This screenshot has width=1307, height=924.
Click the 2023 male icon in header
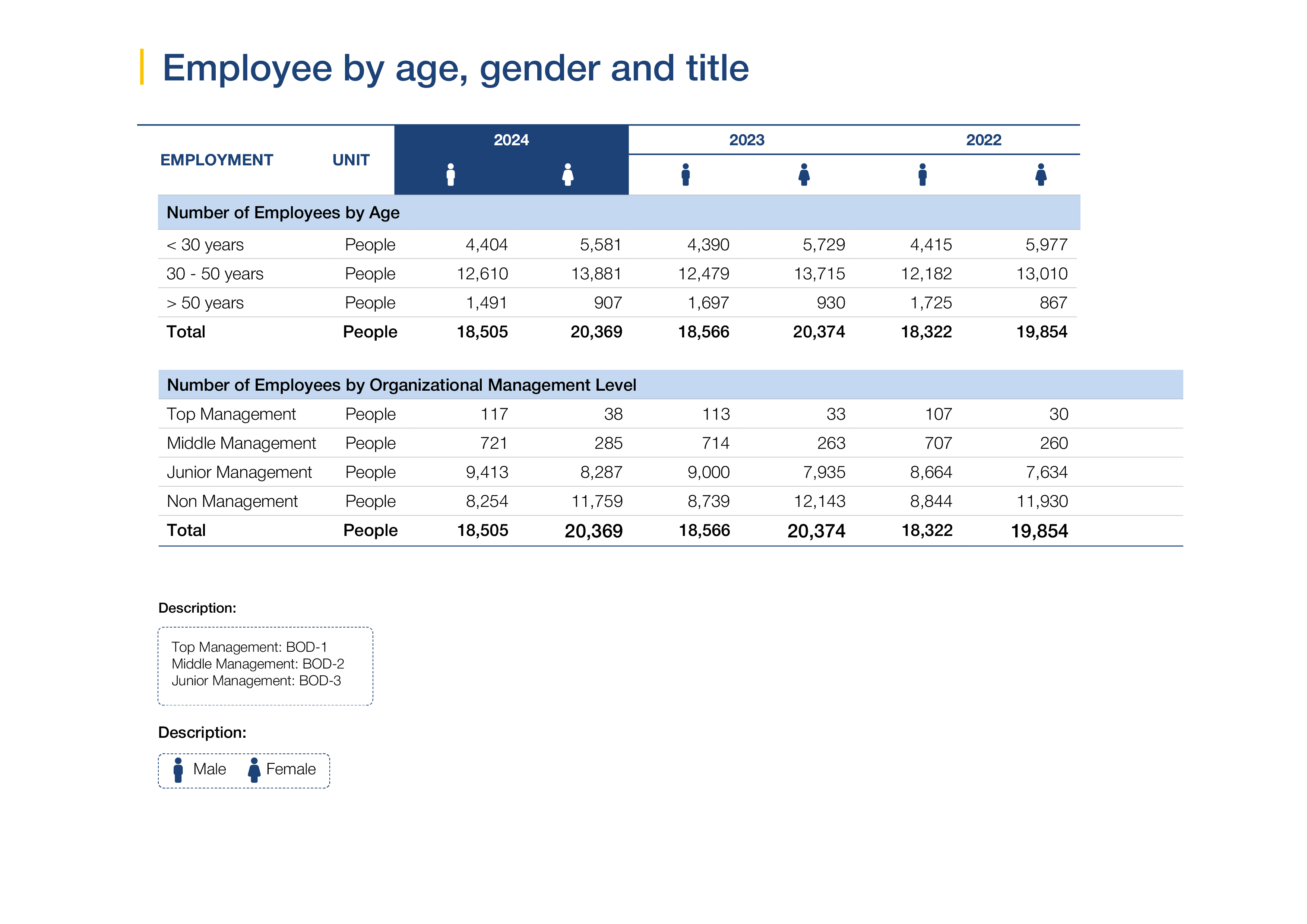(x=686, y=175)
